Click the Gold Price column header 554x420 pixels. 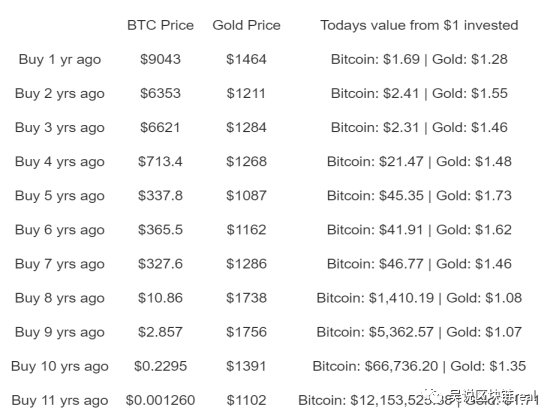tap(246, 25)
